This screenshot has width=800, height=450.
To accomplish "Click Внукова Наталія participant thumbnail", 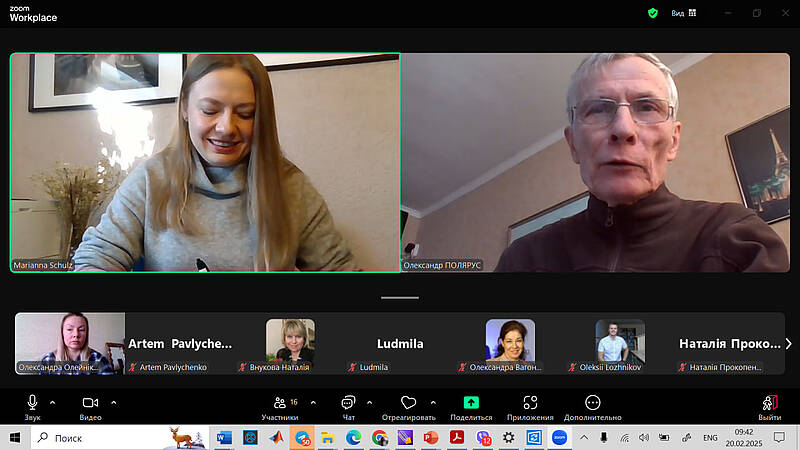I will click(x=290, y=343).
